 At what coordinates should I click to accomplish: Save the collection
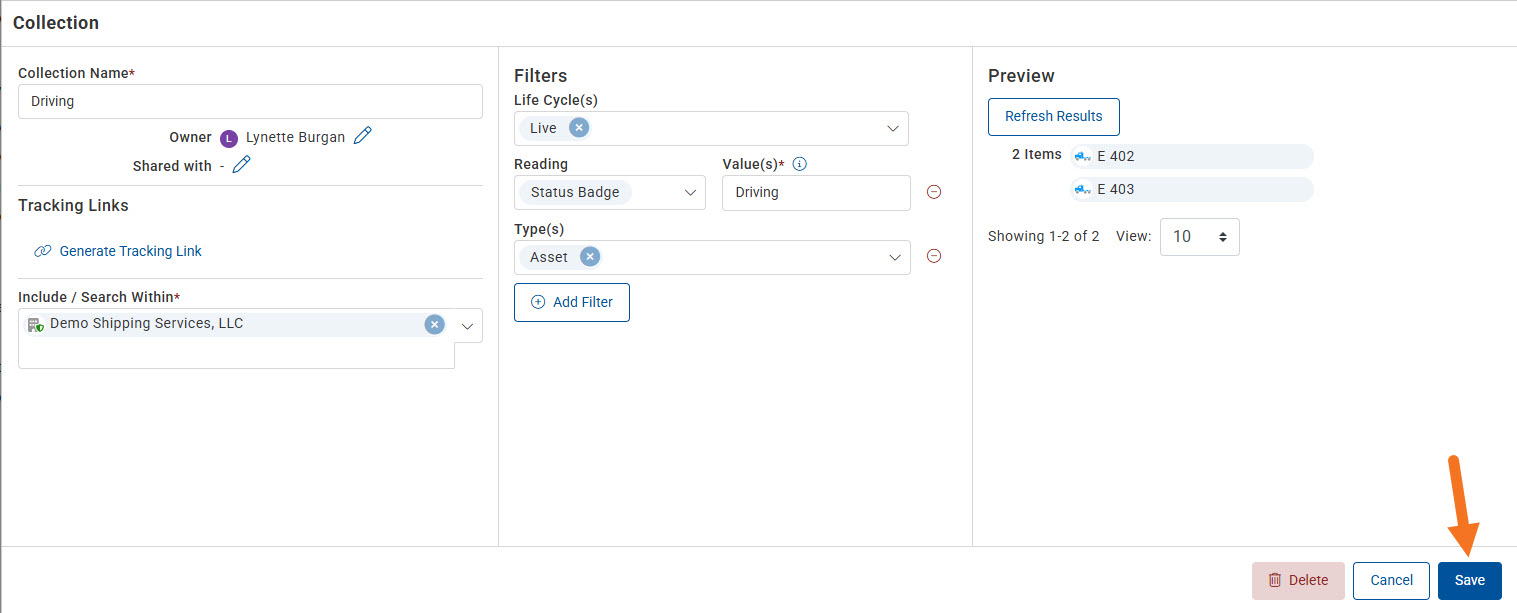pyautogui.click(x=1470, y=580)
